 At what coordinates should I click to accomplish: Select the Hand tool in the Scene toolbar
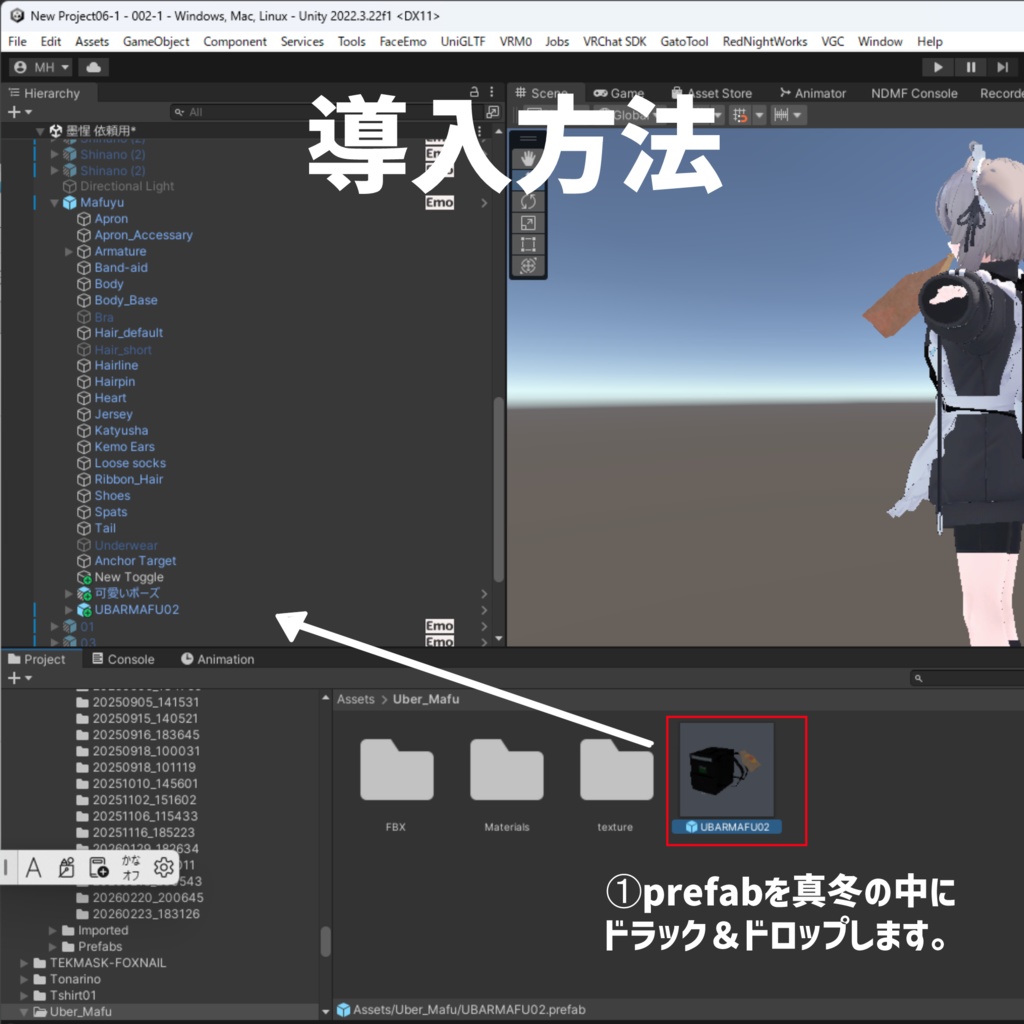click(528, 157)
